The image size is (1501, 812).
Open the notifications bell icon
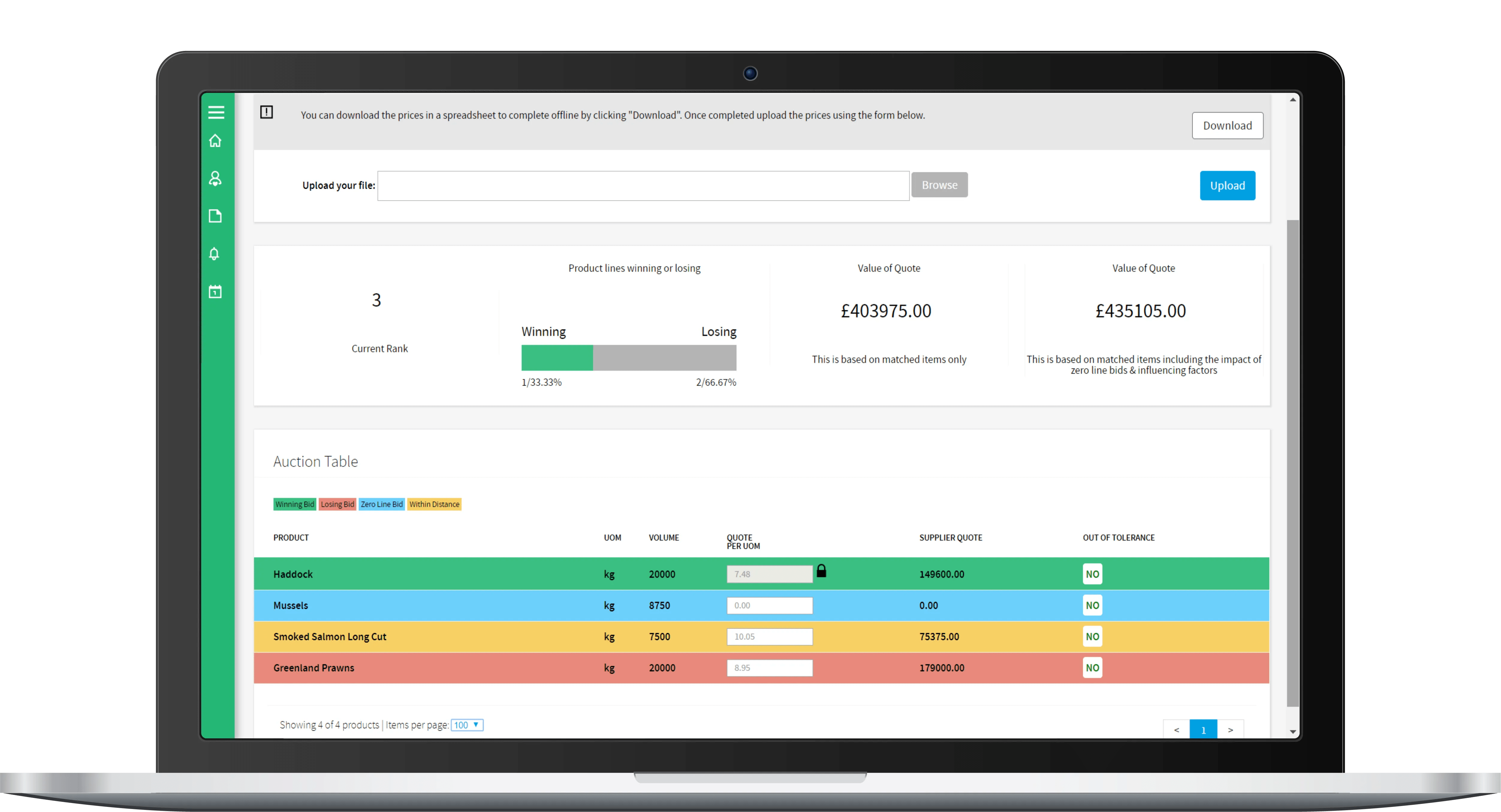pyautogui.click(x=214, y=254)
